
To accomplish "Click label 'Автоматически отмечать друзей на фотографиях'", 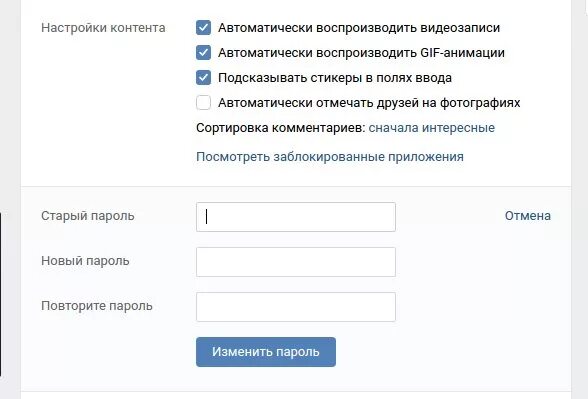I will click(x=369, y=103).
